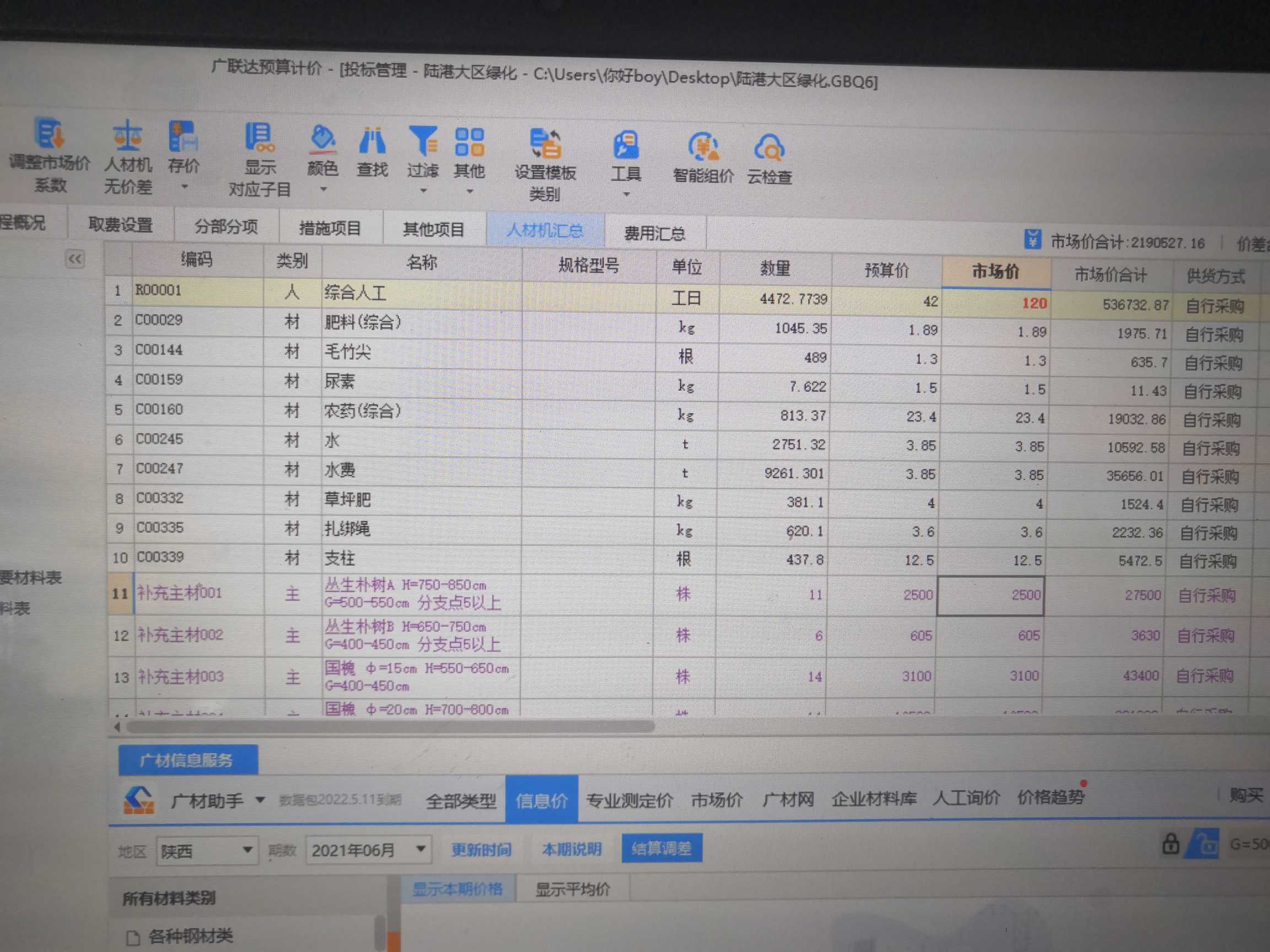This screenshot has width=1270, height=952.
Task: Click the 存价 save price icon
Action: click(183, 137)
